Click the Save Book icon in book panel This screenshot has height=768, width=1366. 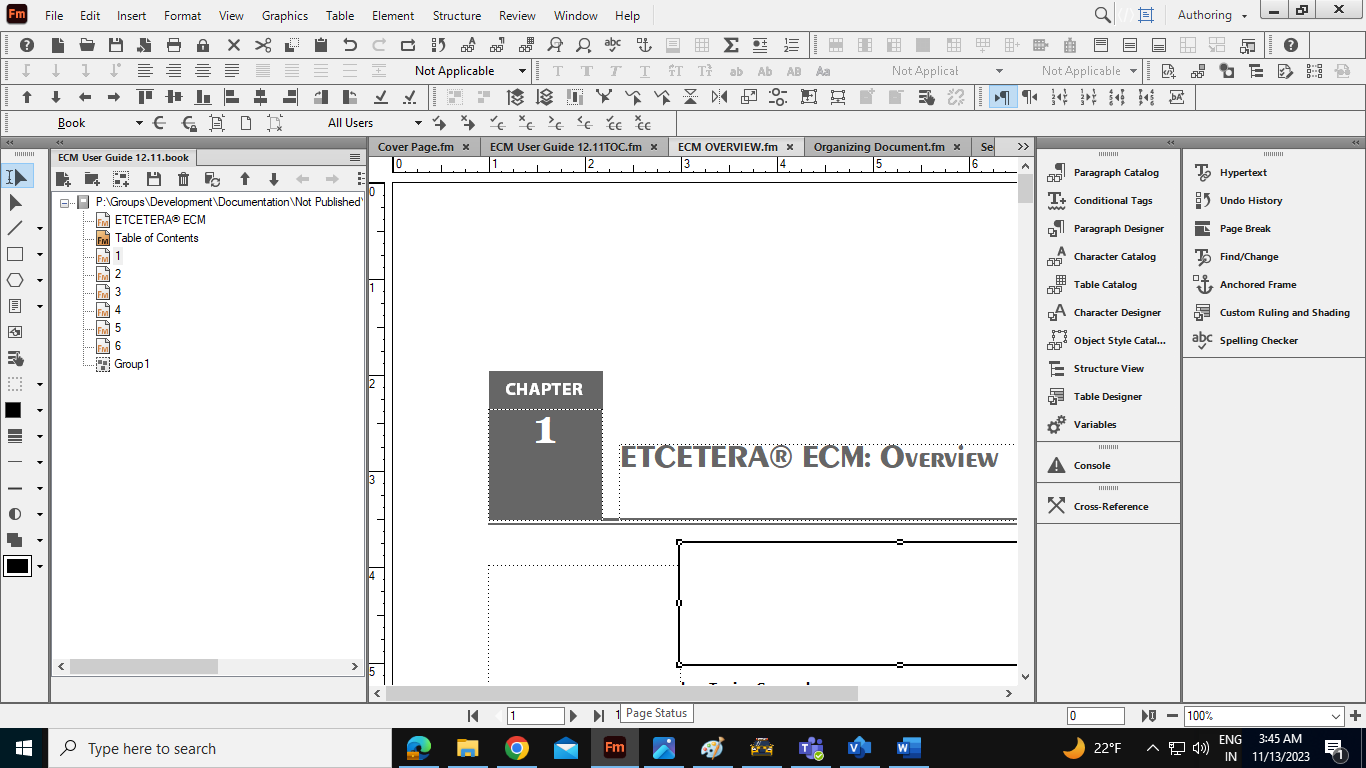tap(153, 179)
